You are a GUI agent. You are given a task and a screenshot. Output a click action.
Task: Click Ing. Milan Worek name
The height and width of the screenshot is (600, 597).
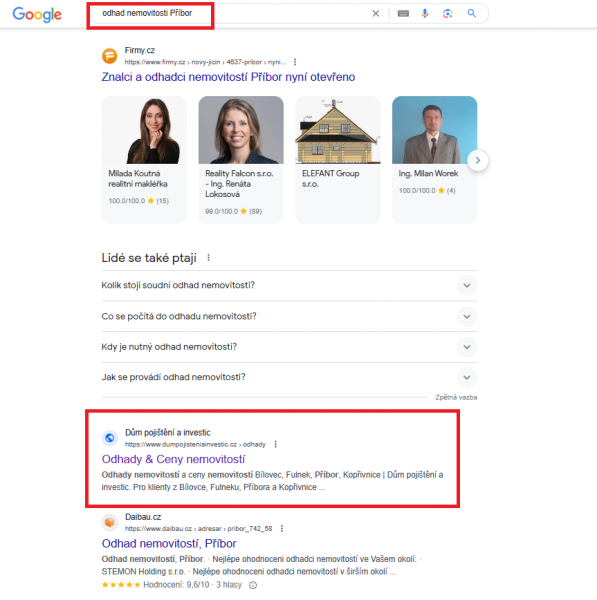pyautogui.click(x=428, y=173)
